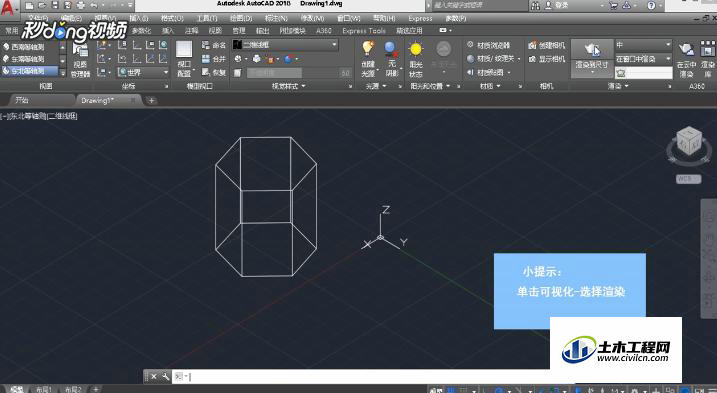
Task: Open the Dimension (标注) menu
Action: 276,18
